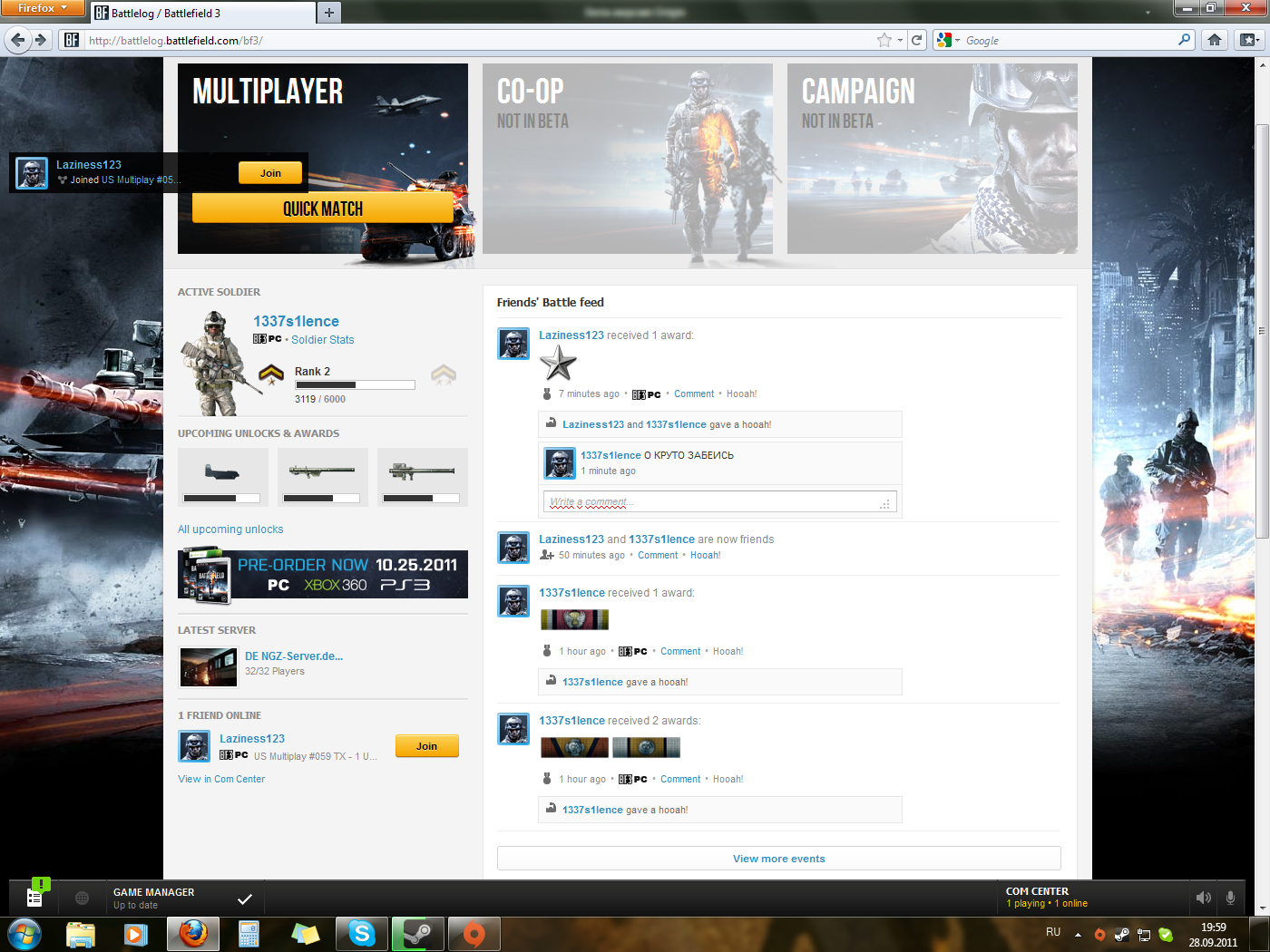Open Skype from the taskbar
The height and width of the screenshot is (952, 1270).
coord(362,934)
